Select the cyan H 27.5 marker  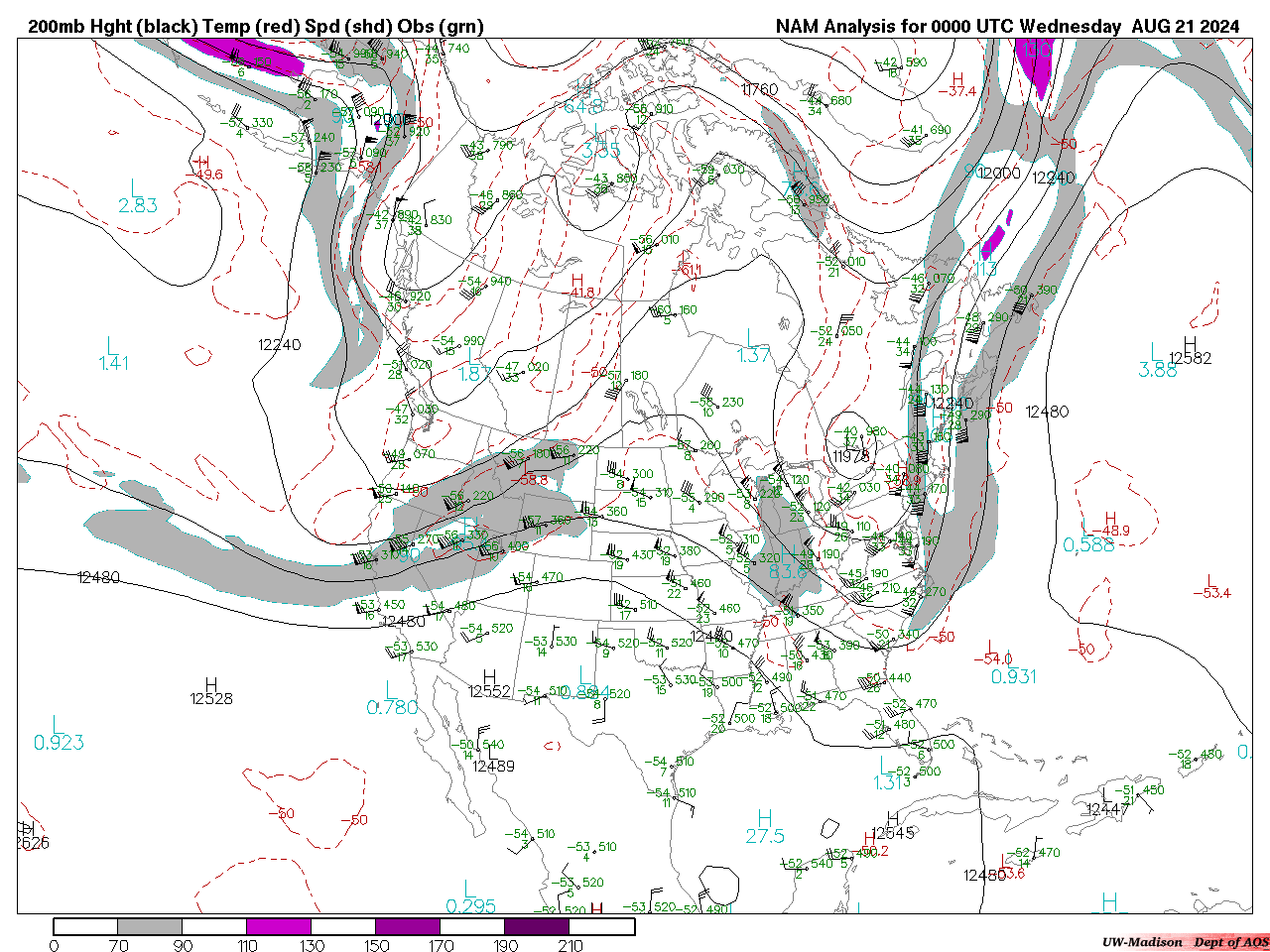tap(765, 827)
